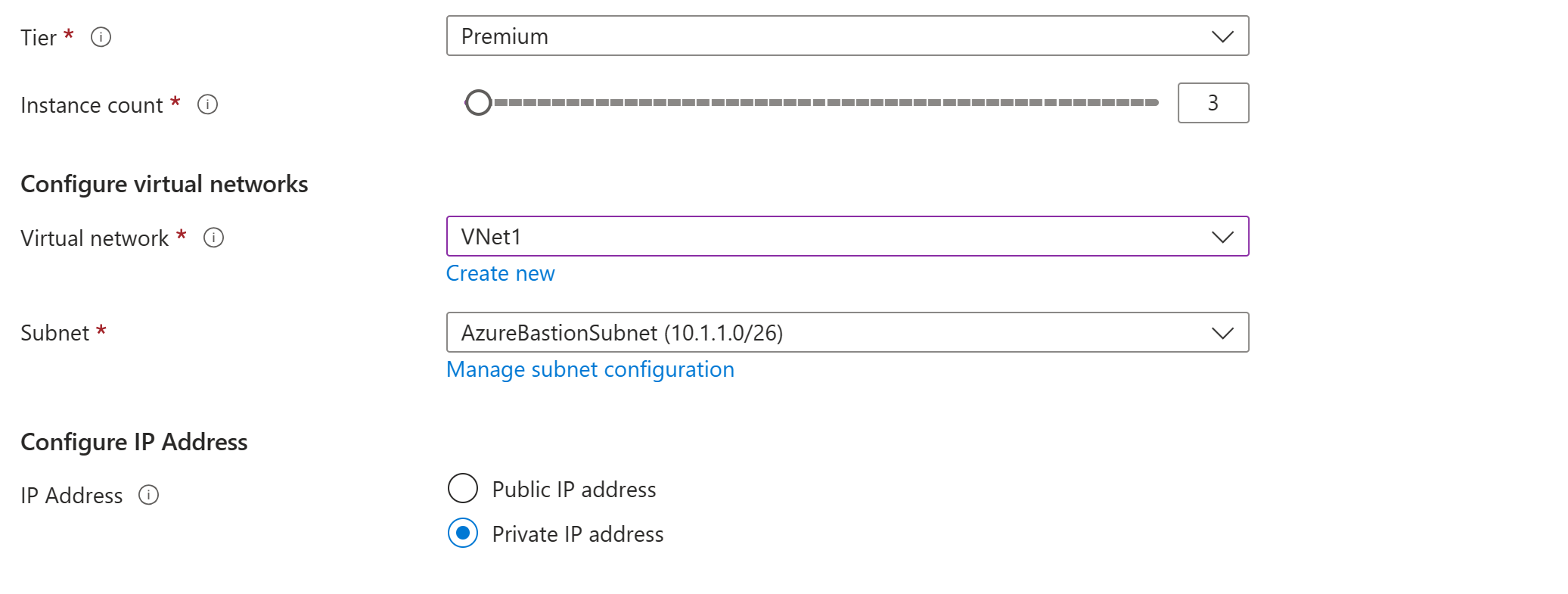This screenshot has width=1568, height=594.
Task: Click the middle of the Instance count slider track
Action: (x=824, y=102)
